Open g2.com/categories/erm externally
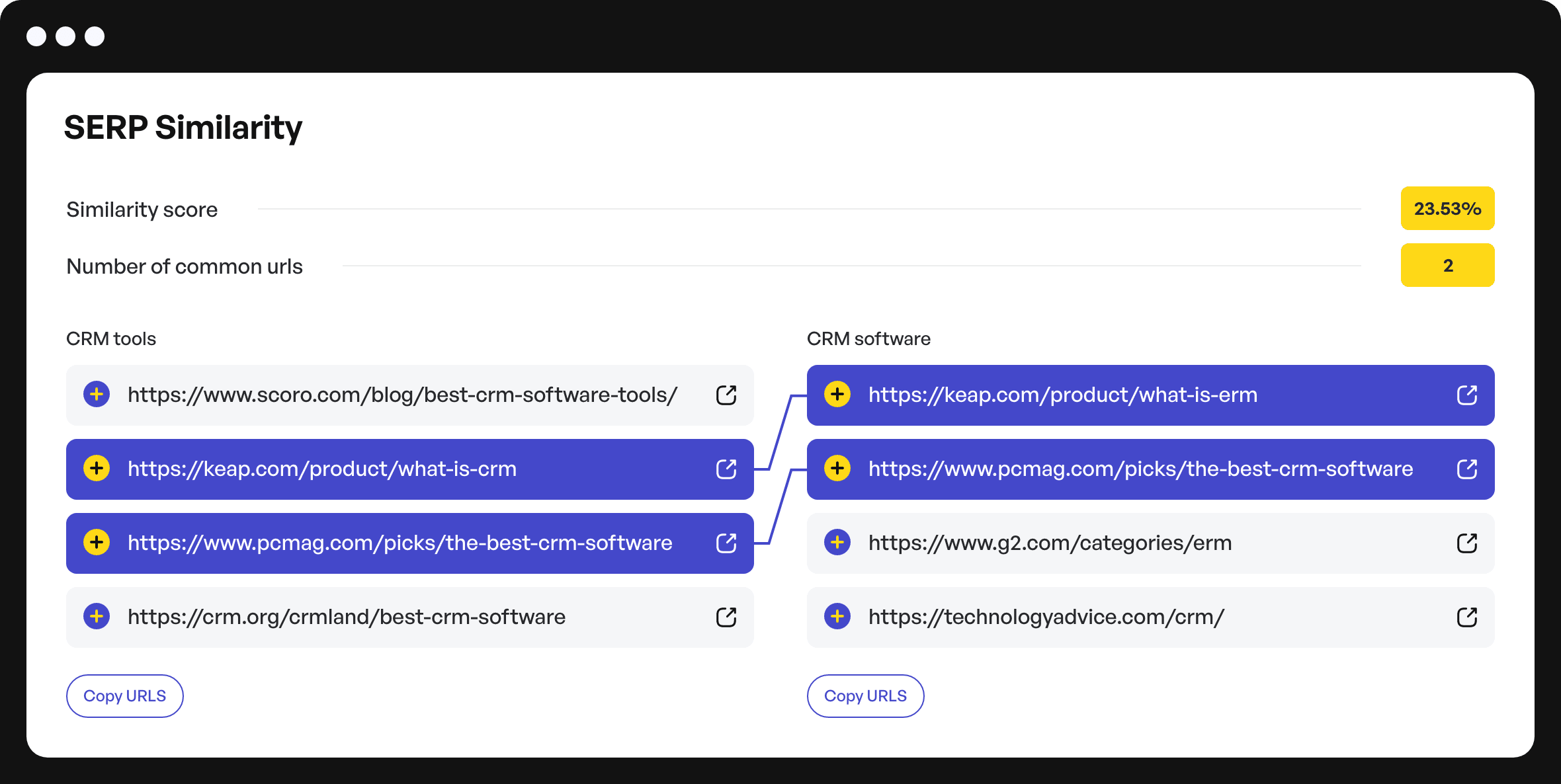1561x784 pixels. [x=1467, y=543]
